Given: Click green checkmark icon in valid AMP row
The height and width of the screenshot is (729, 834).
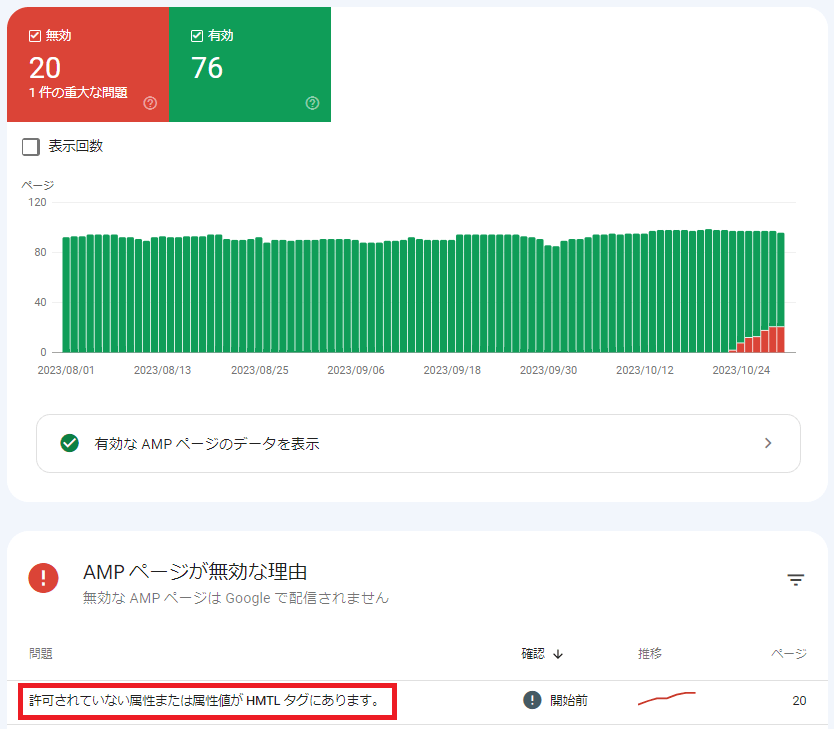Looking at the screenshot, I should click(x=69, y=443).
